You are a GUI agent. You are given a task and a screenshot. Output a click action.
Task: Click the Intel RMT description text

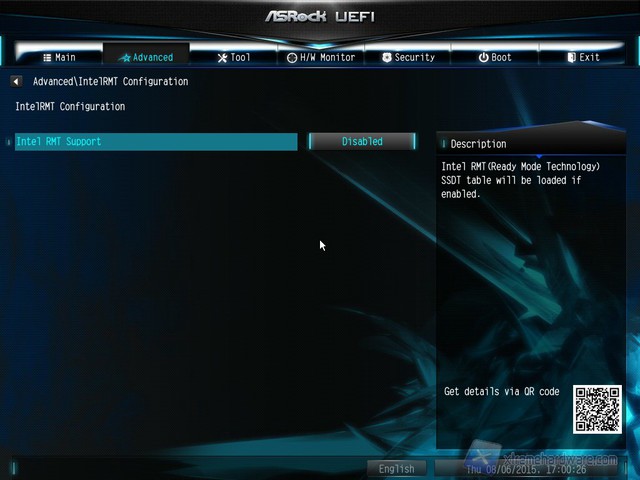(520, 180)
